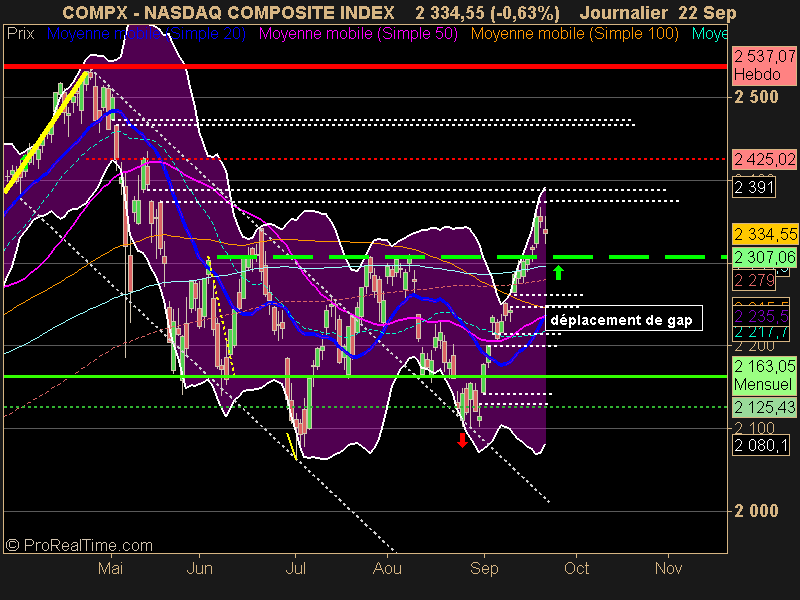
Task: Click the Oct month label
Action: point(577,568)
